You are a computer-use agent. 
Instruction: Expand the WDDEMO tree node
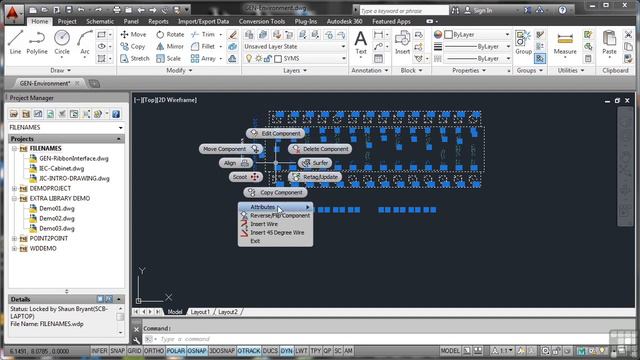pyautogui.click(x=14, y=248)
